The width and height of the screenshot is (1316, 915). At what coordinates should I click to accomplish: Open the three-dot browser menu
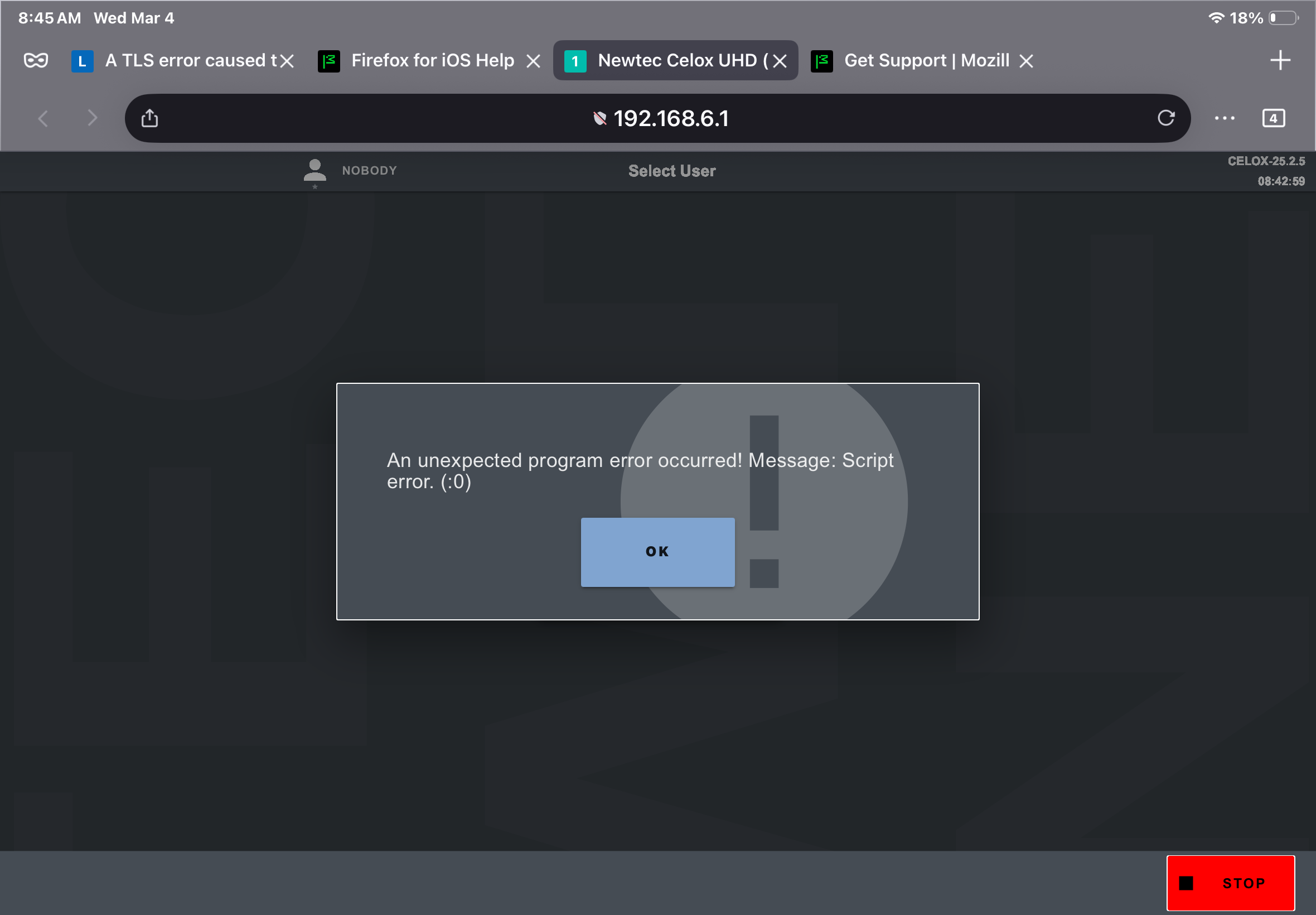click(x=1225, y=118)
